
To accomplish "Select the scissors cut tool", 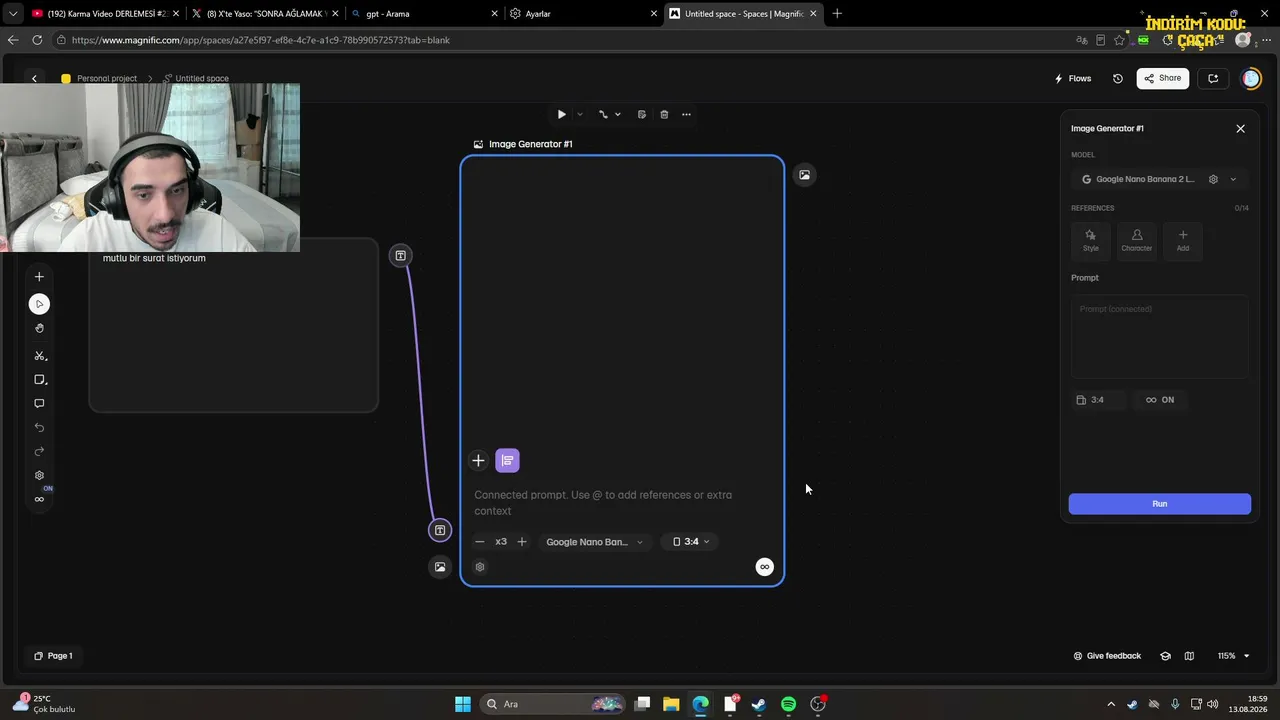I will click(39, 356).
